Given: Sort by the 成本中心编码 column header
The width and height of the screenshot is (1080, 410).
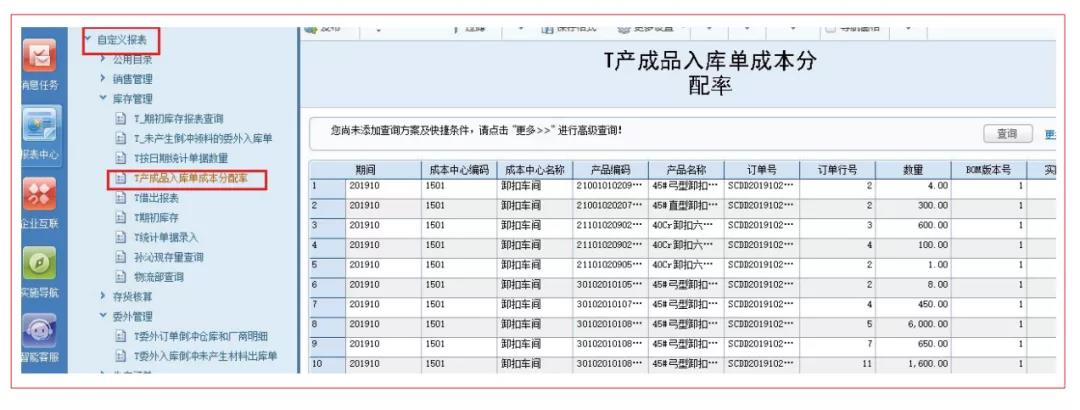Looking at the screenshot, I should (459, 170).
